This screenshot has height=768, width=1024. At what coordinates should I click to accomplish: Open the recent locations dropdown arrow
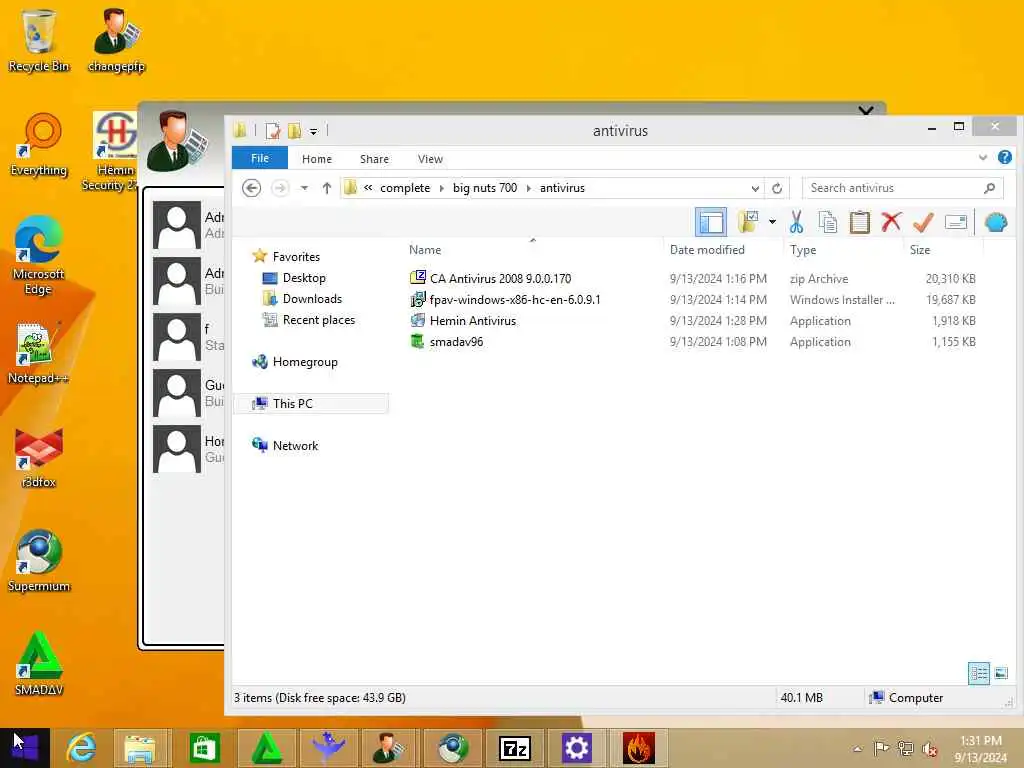(x=304, y=188)
